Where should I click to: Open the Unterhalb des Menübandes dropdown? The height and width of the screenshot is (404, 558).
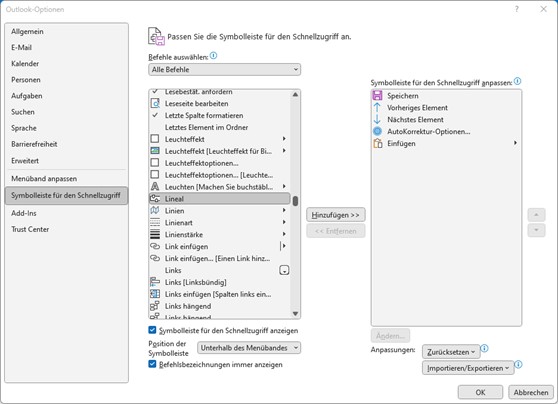pos(249,348)
